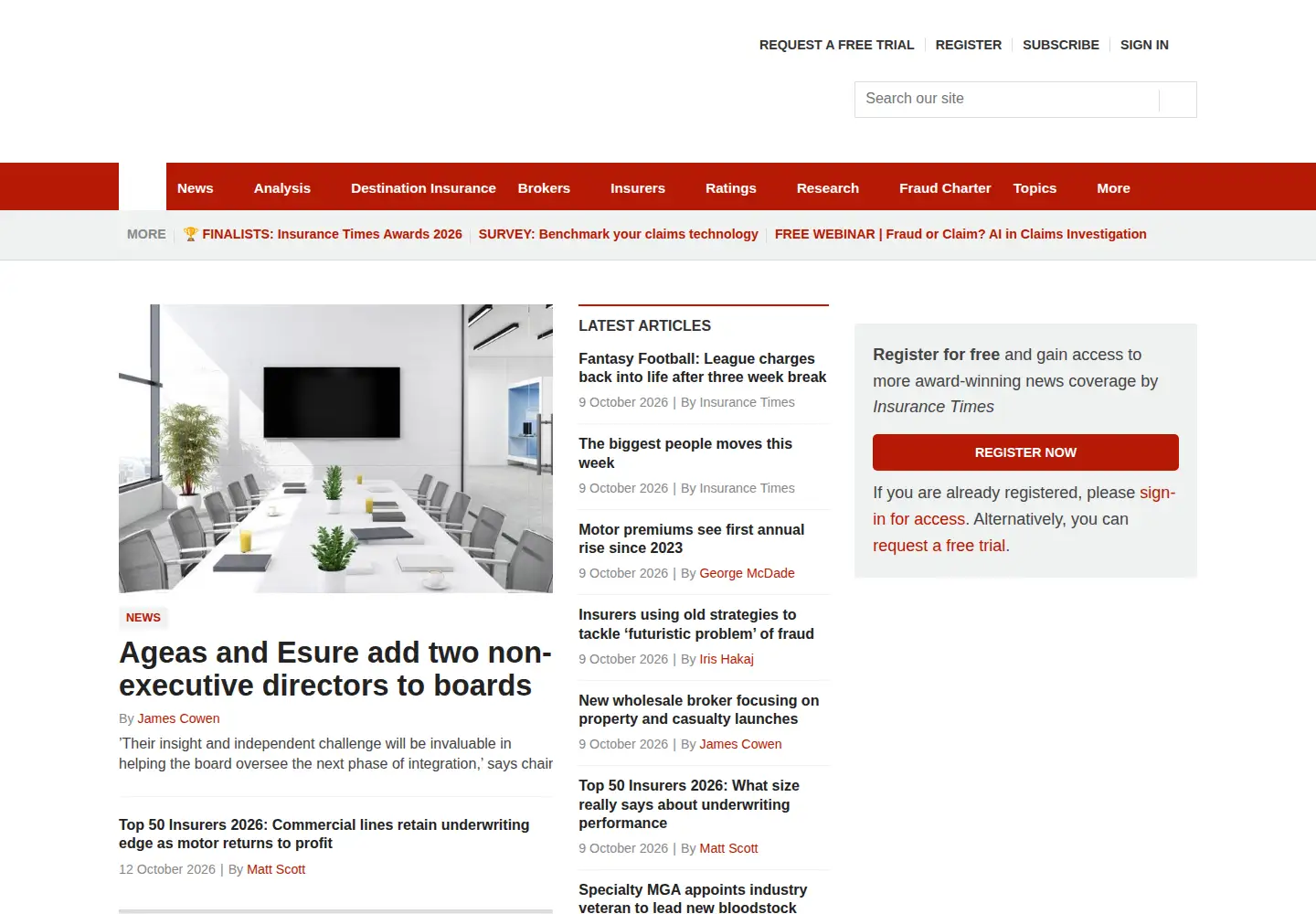
Task: Click the NEWS category tag
Action: (143, 618)
